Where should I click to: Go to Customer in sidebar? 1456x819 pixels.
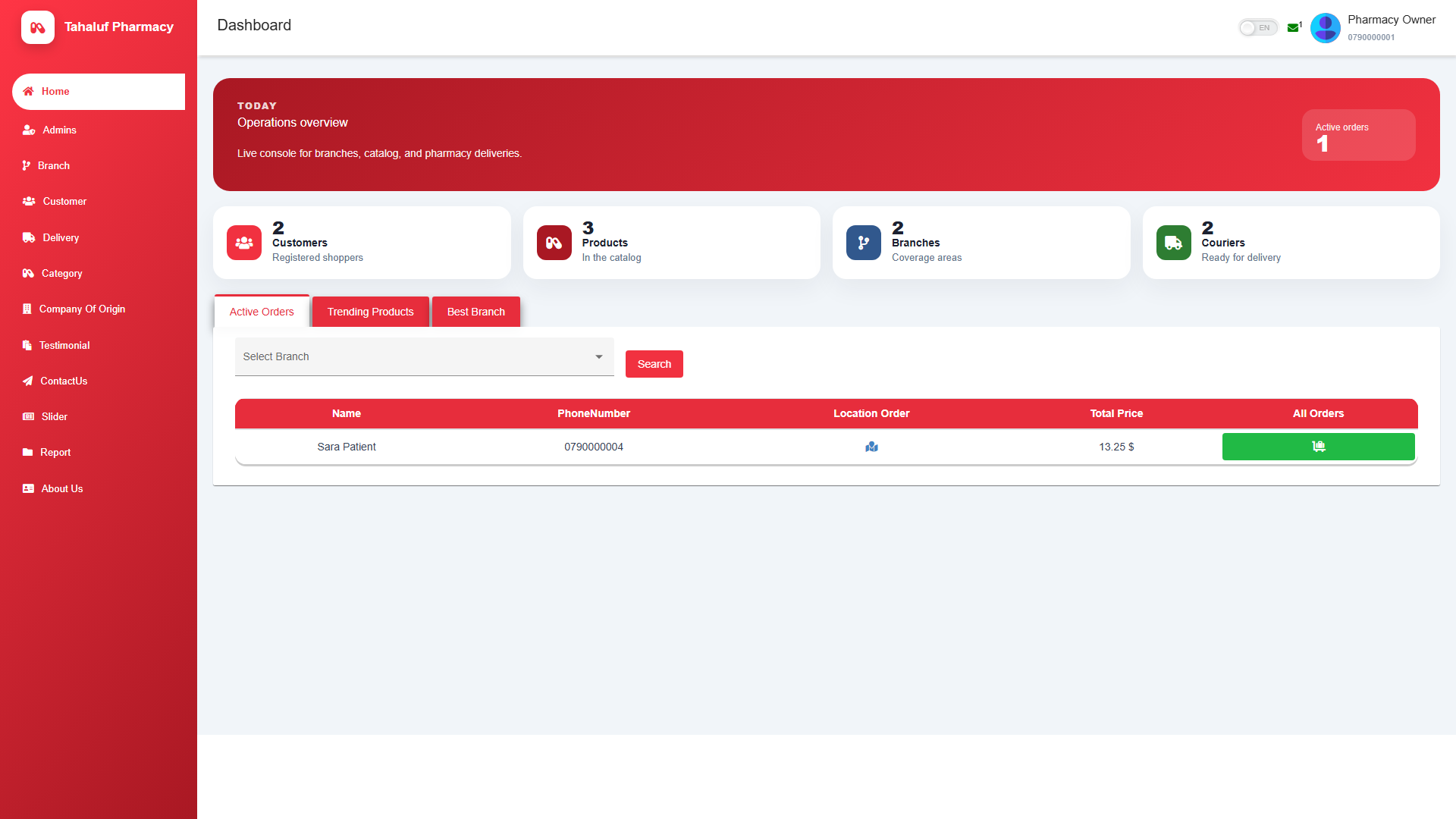99,202
